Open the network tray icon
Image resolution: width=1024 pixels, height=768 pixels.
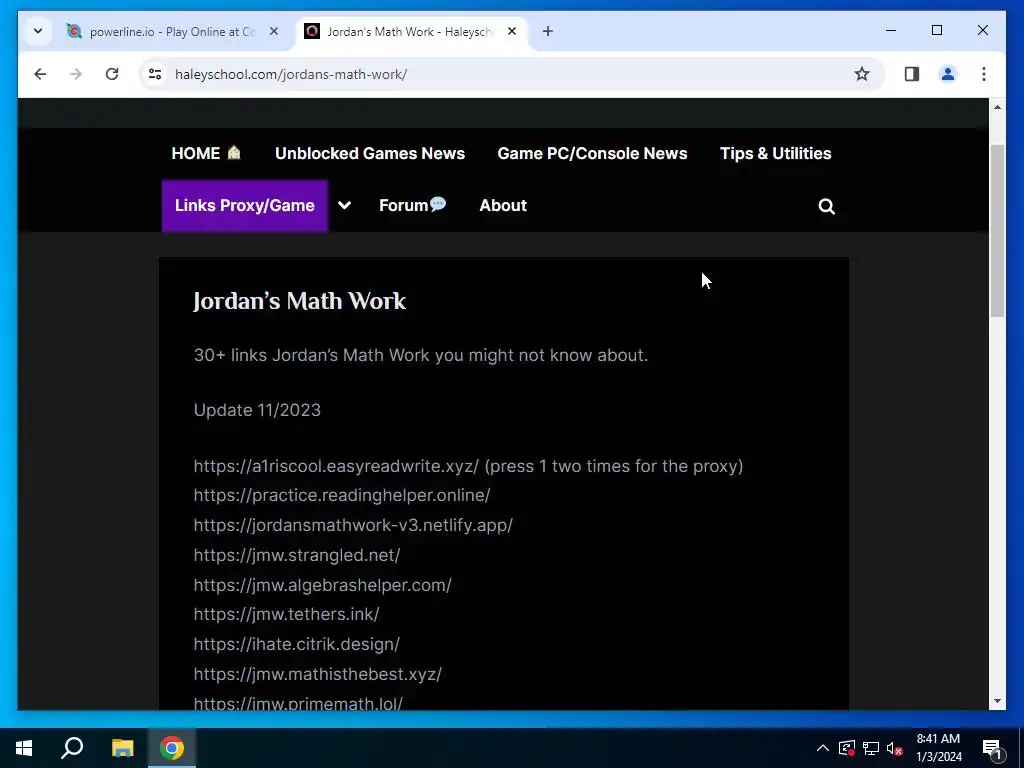tap(871, 748)
